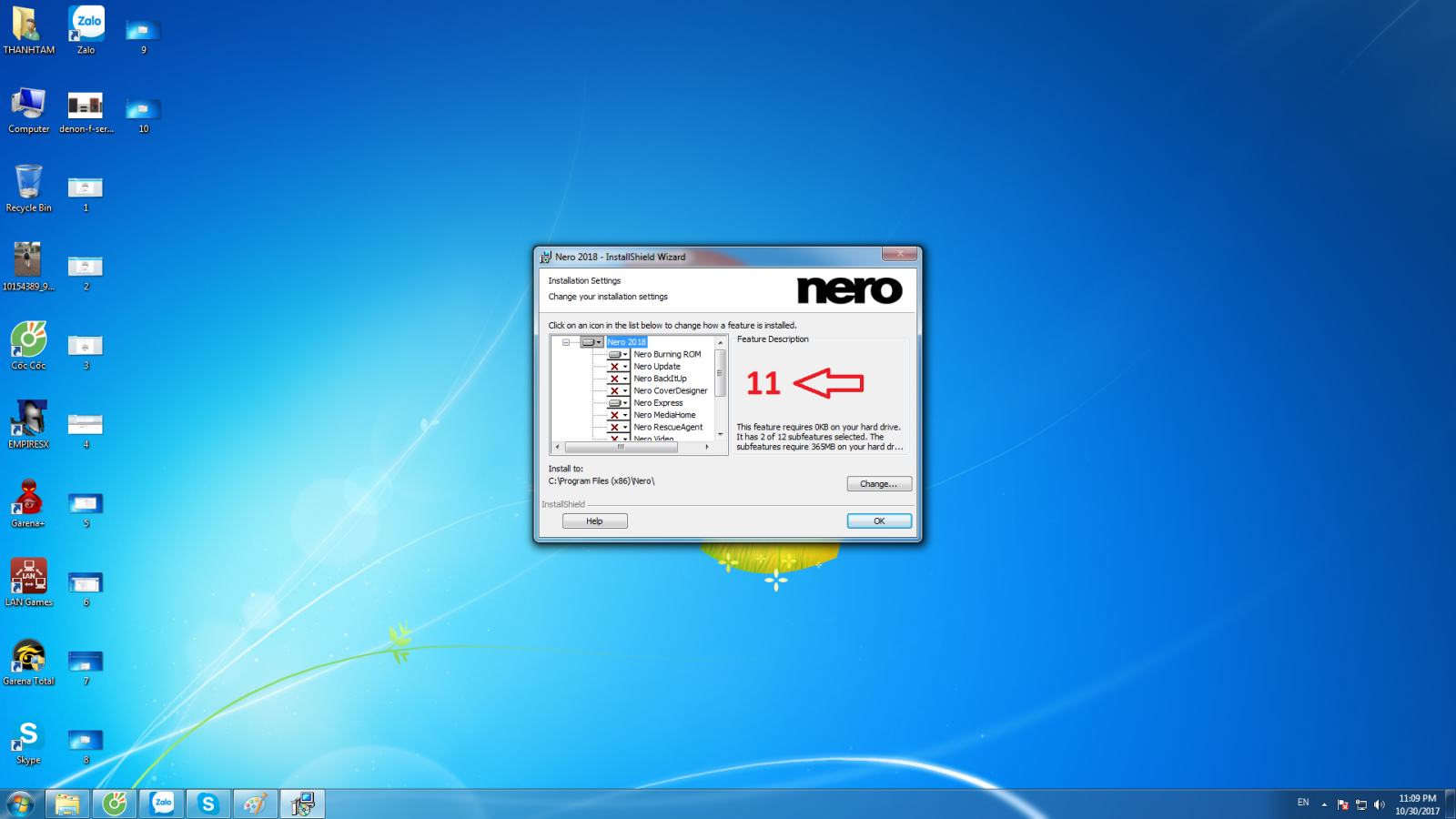Open the installer Help button
This screenshot has width=1456, height=819.
[594, 521]
